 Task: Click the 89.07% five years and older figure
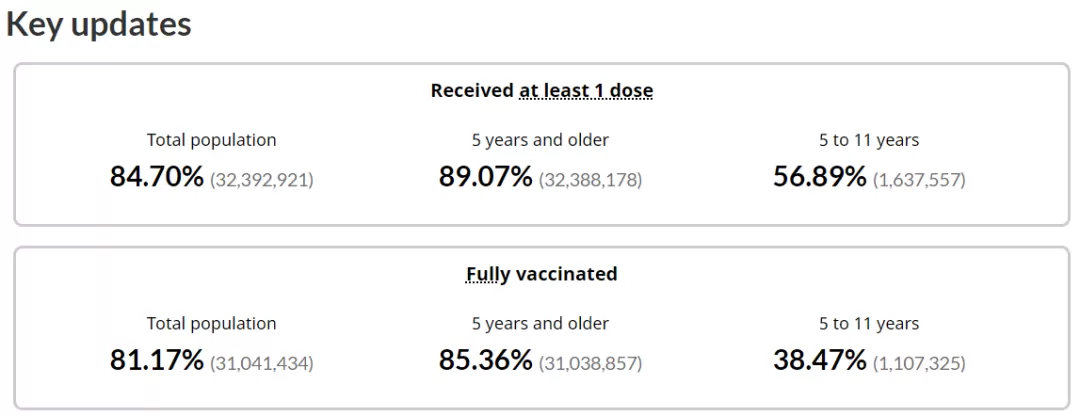pyautogui.click(x=486, y=177)
